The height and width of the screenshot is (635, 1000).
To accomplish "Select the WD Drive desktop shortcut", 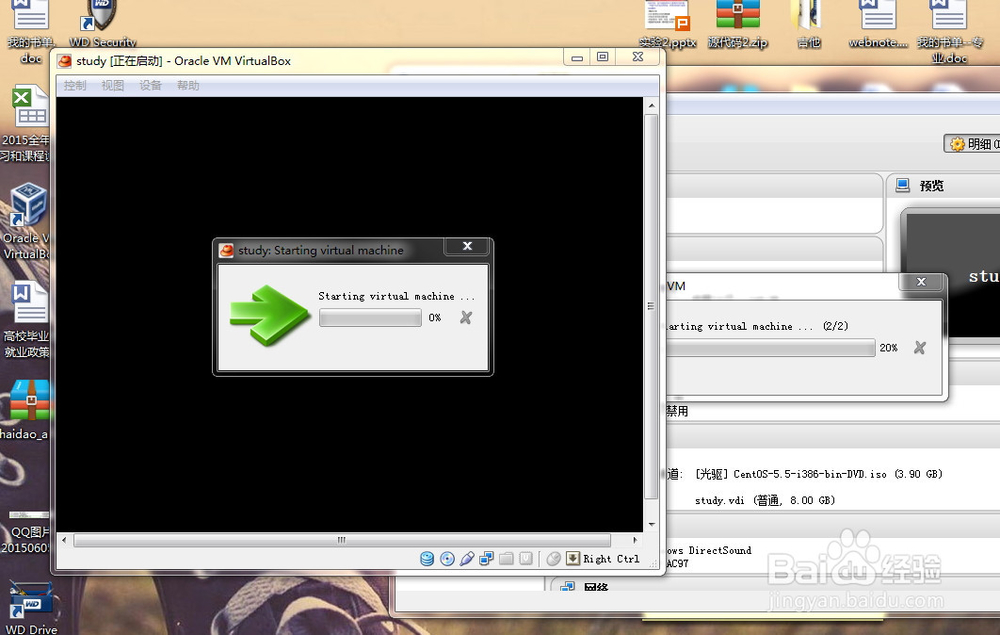I will [31, 609].
